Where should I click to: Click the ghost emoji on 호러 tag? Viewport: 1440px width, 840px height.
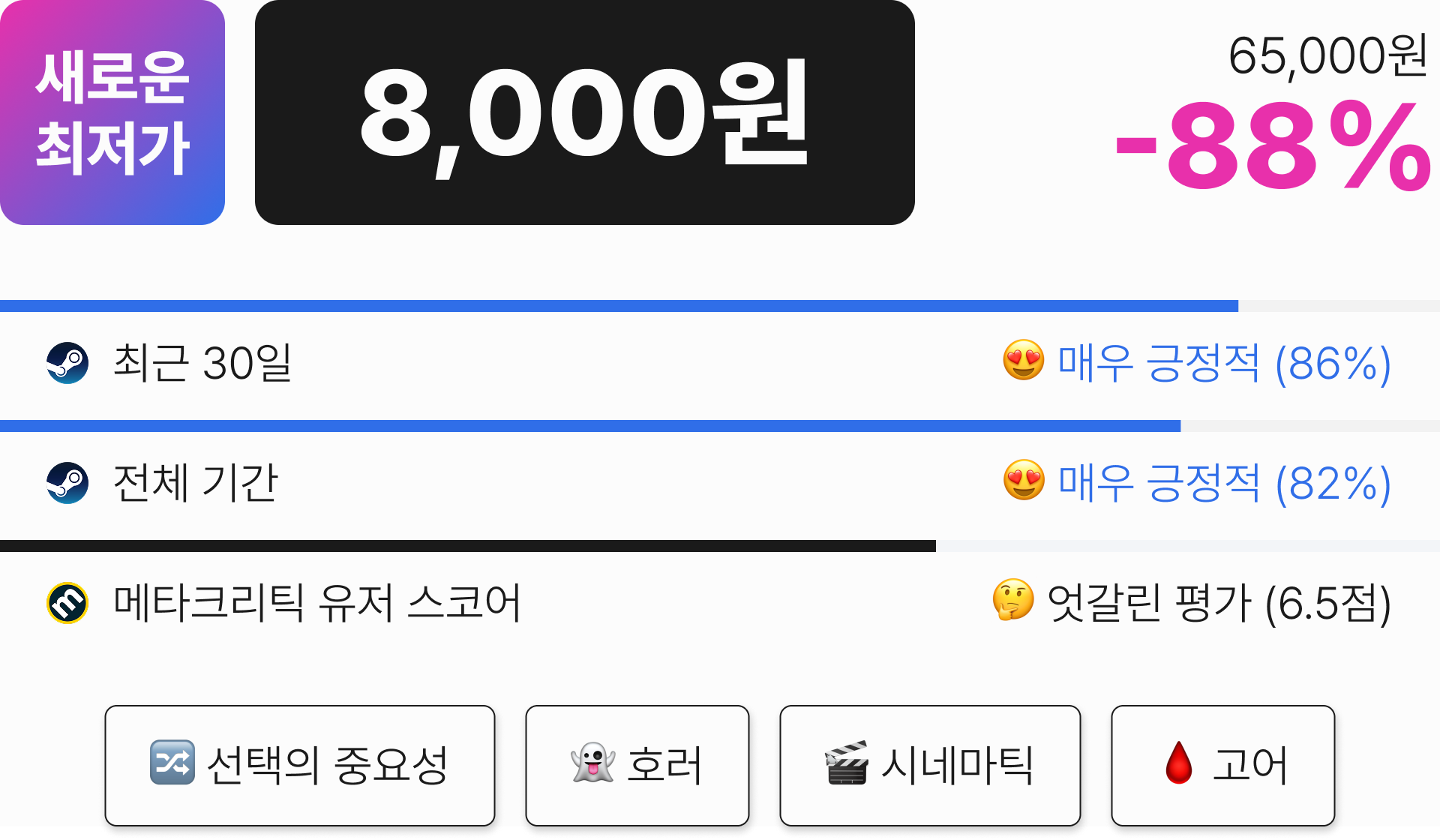pyautogui.click(x=592, y=763)
